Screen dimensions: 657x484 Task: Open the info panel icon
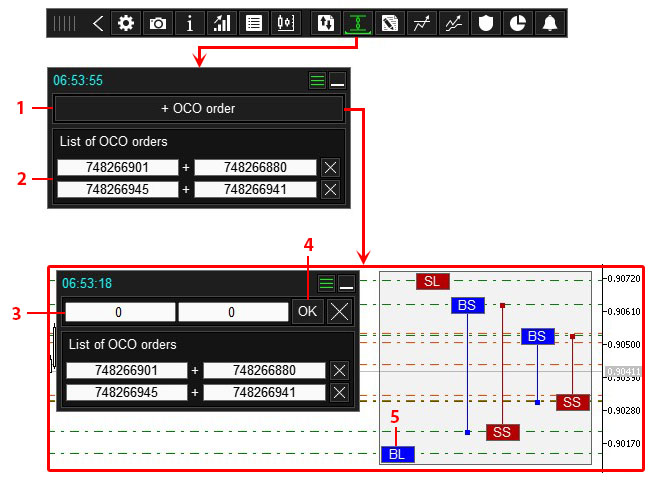pos(190,23)
